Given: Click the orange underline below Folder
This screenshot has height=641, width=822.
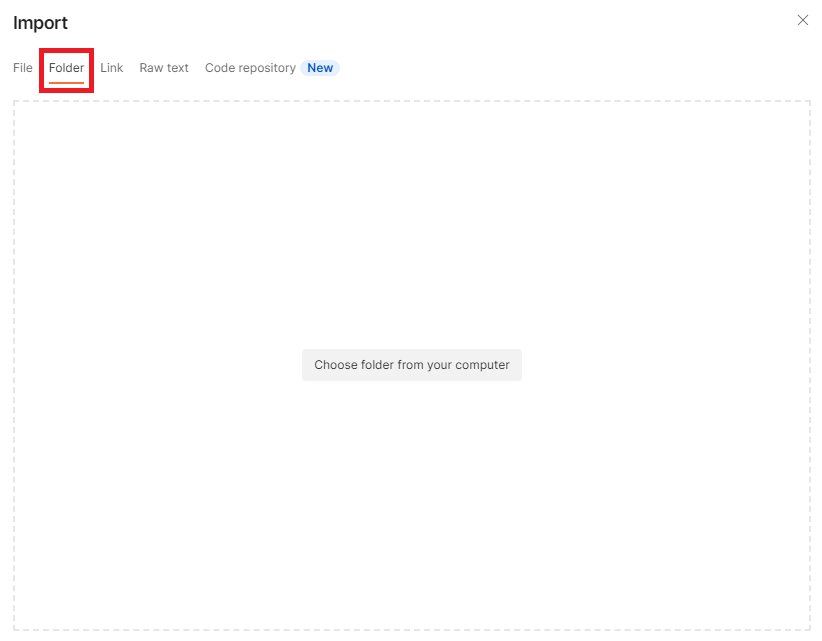Looking at the screenshot, I should 66,82.
